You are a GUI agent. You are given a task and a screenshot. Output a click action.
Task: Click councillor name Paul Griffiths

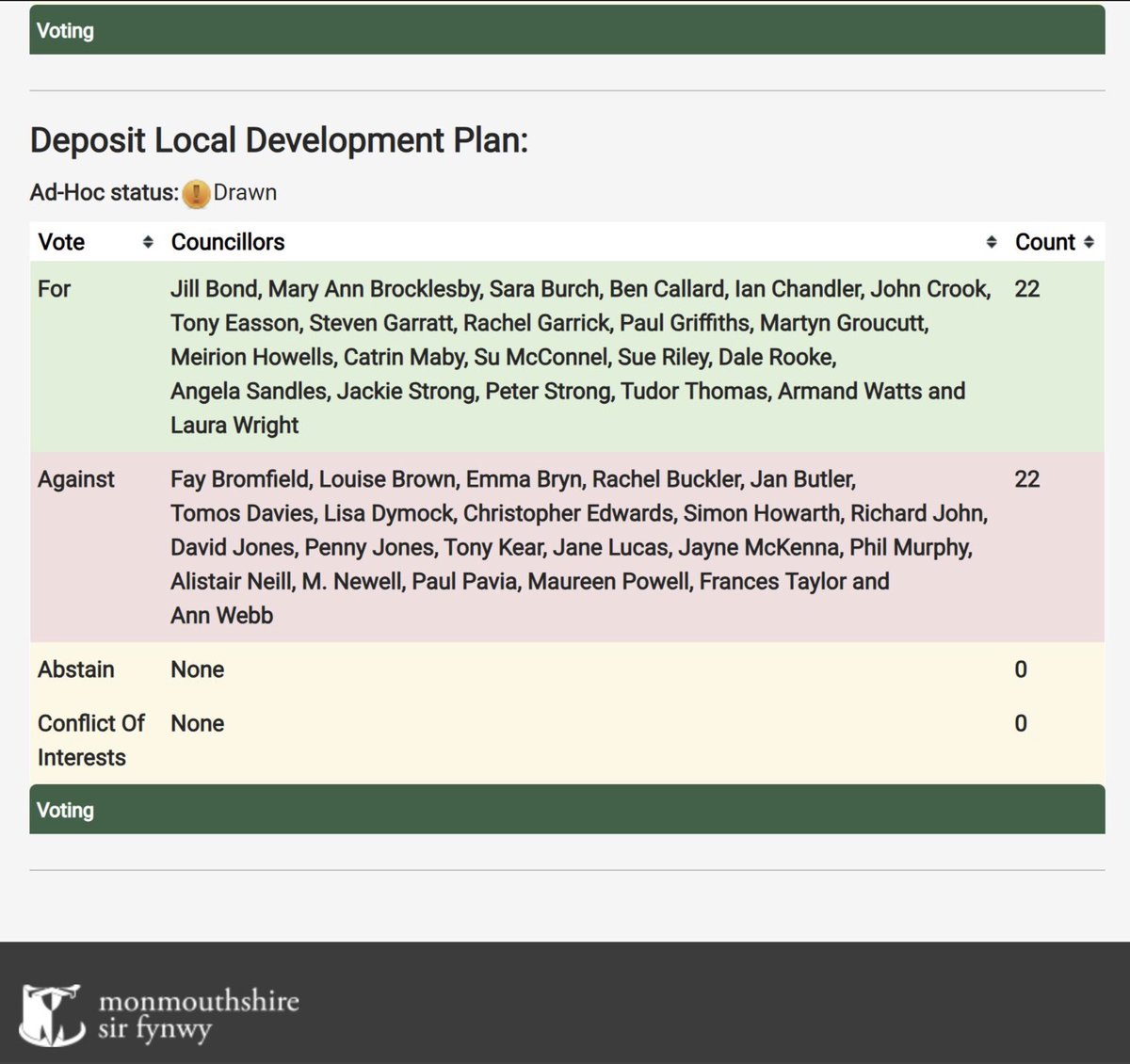tap(684, 323)
